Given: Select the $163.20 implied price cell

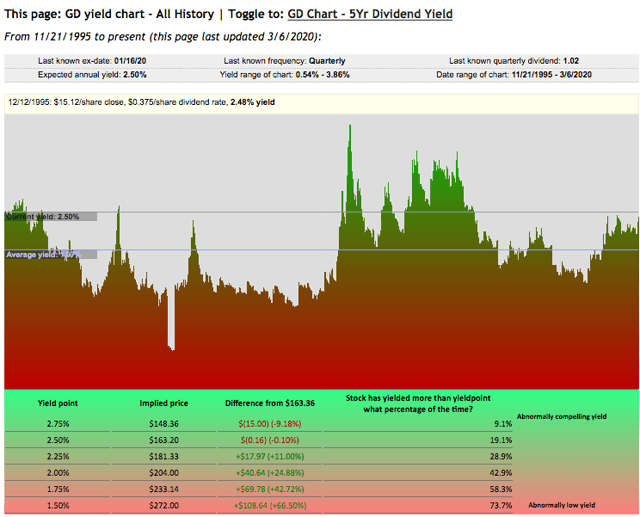Looking at the screenshot, I should point(164,440).
